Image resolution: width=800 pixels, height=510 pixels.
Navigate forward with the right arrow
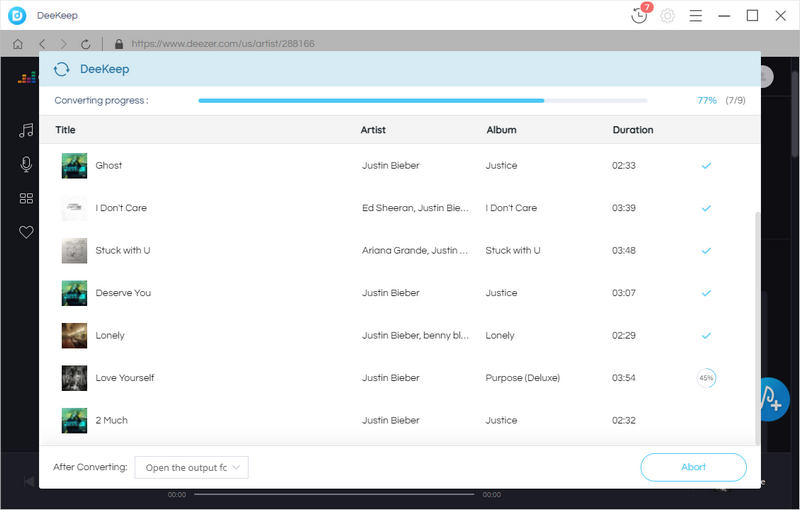tap(64, 44)
